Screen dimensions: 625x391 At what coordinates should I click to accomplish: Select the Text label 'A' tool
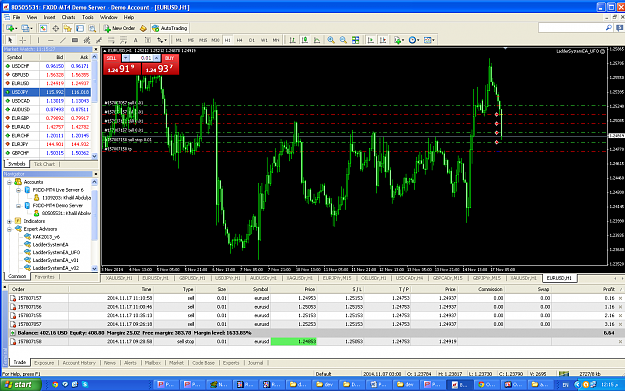click(136, 40)
